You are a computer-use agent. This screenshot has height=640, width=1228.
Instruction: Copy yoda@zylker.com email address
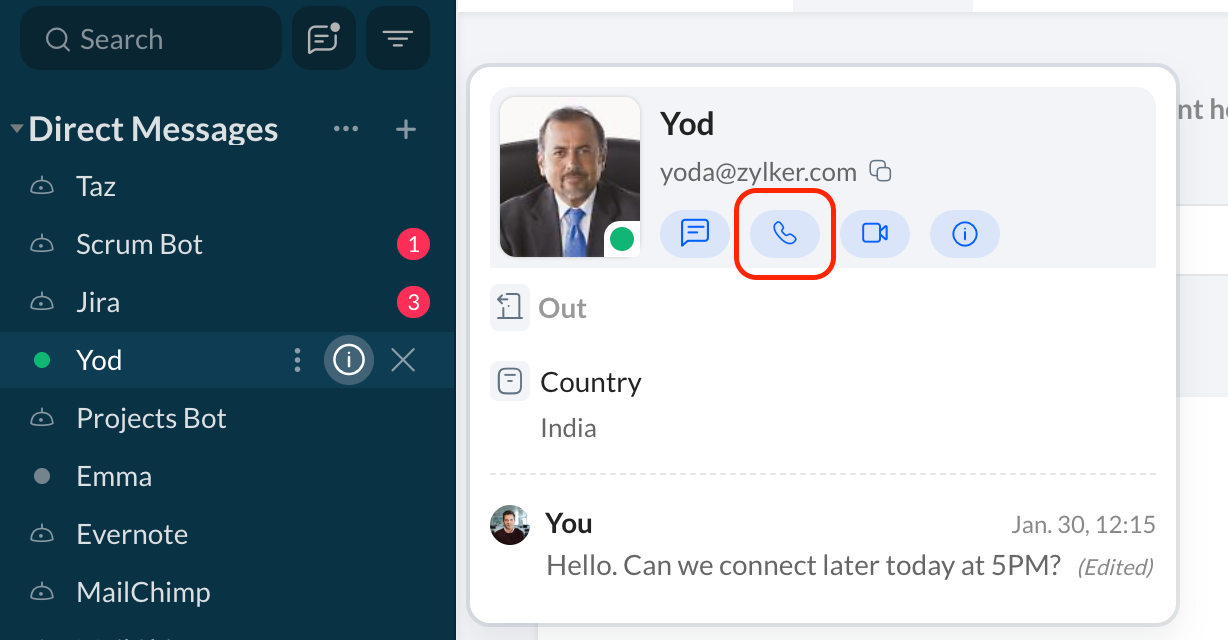pyautogui.click(x=880, y=172)
